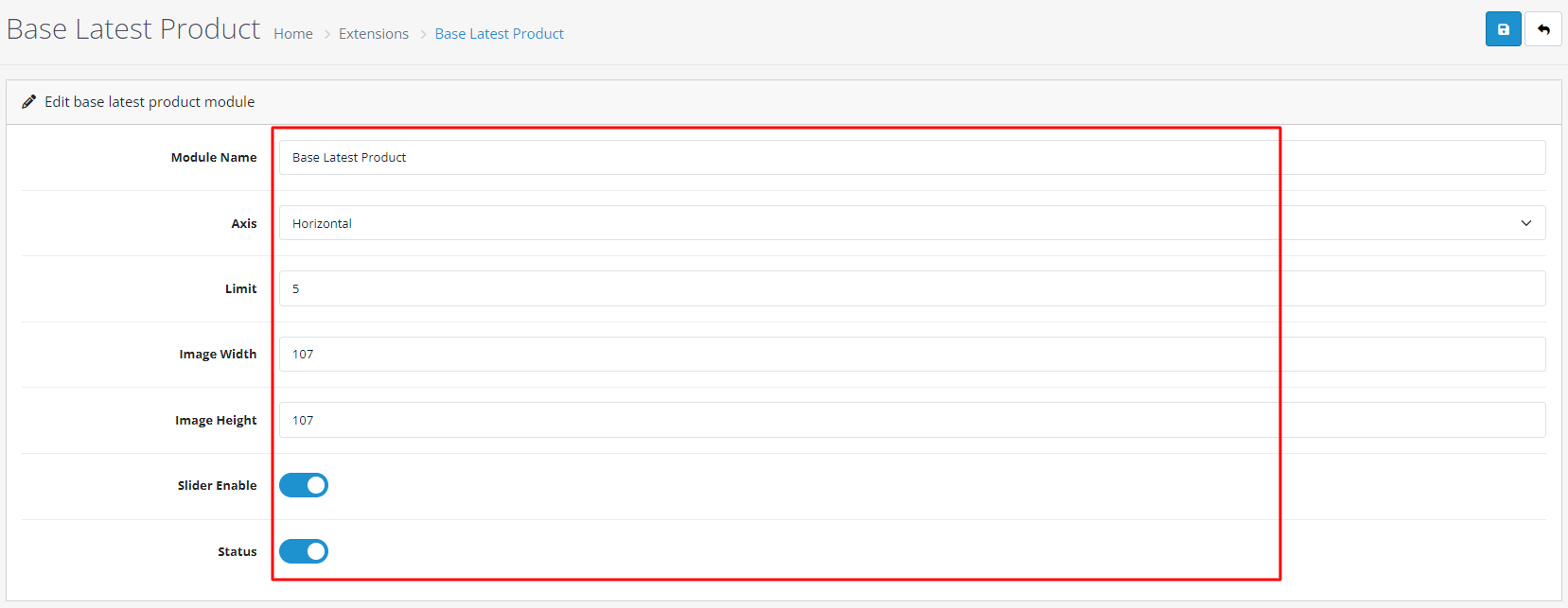Go to Home in the breadcrumb
The height and width of the screenshot is (608, 1568).
click(293, 34)
